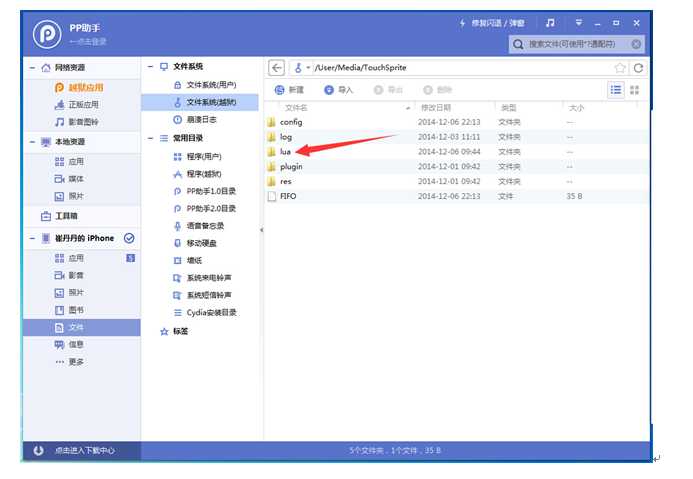Open 语音备忘录 voice memos directory
Viewport: 693px width, 479px height.
coord(199,226)
